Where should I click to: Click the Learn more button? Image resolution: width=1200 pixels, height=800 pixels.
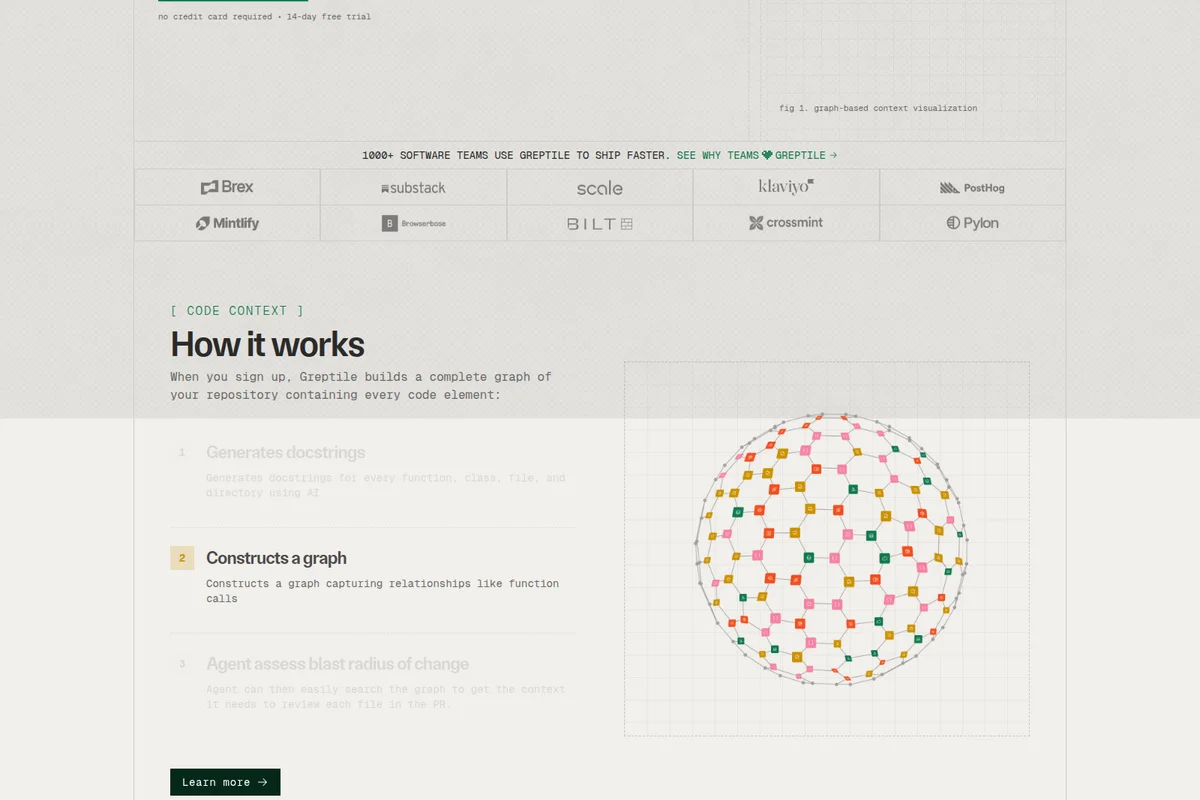225,781
